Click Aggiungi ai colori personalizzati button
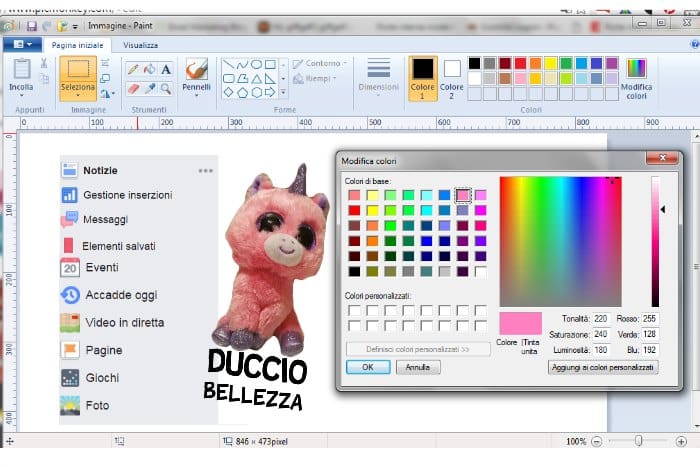700x467 pixels. (603, 367)
